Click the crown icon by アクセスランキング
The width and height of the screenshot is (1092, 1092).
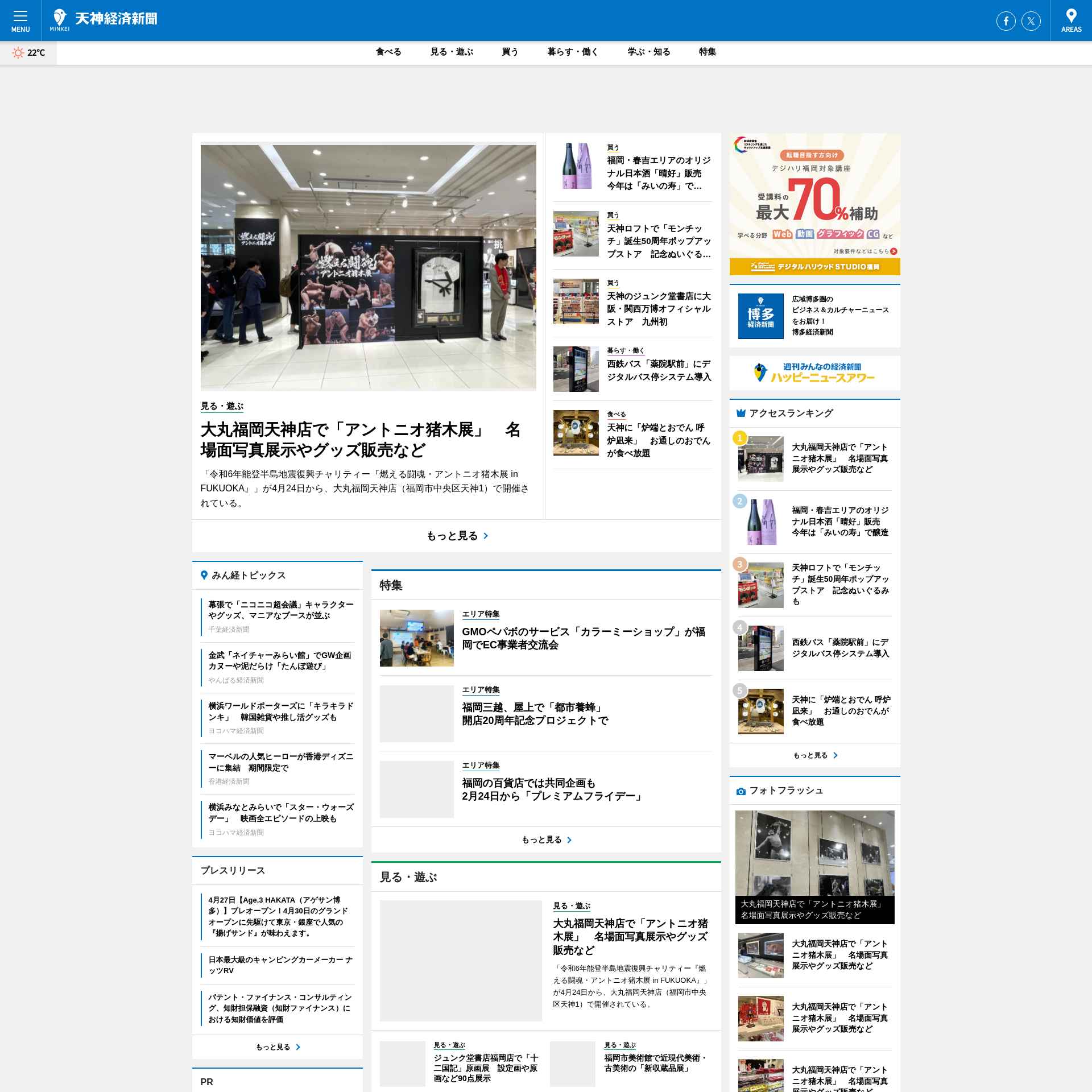(741, 413)
